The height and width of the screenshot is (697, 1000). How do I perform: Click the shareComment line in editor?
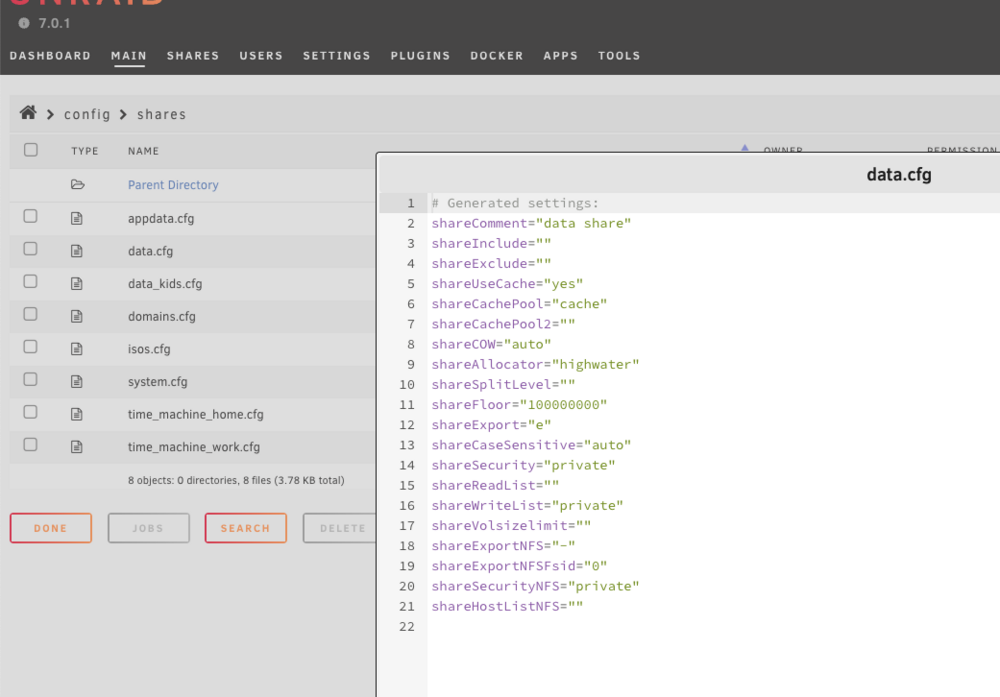pos(531,223)
